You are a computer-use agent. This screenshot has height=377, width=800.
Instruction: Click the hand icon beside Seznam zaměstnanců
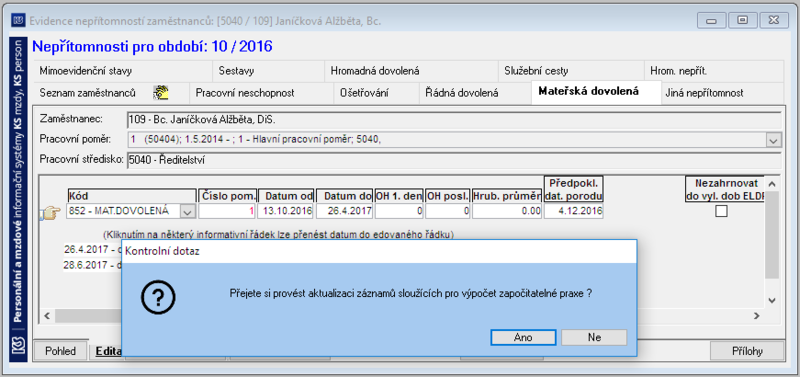161,92
